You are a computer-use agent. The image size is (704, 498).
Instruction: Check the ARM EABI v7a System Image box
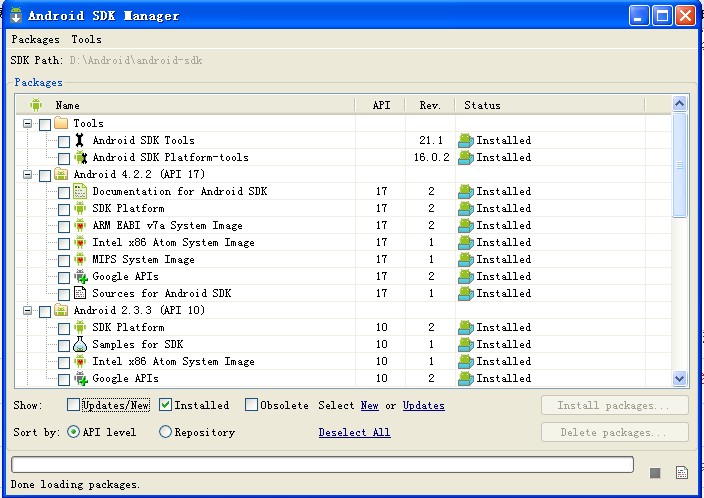tap(64, 226)
